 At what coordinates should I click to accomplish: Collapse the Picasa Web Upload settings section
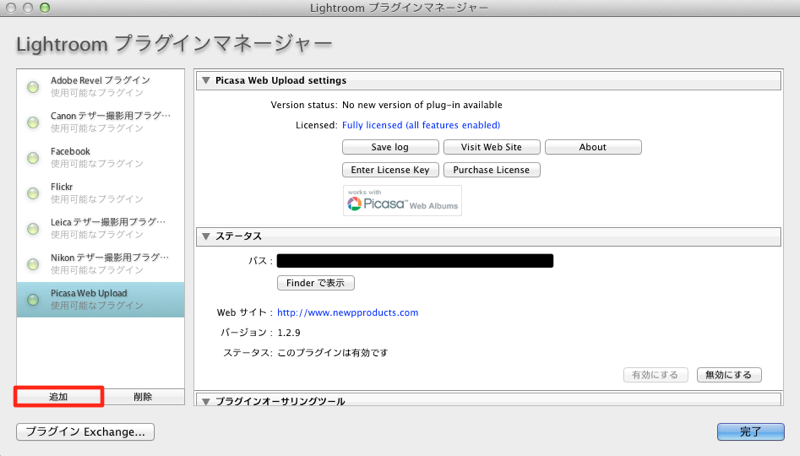(x=206, y=81)
